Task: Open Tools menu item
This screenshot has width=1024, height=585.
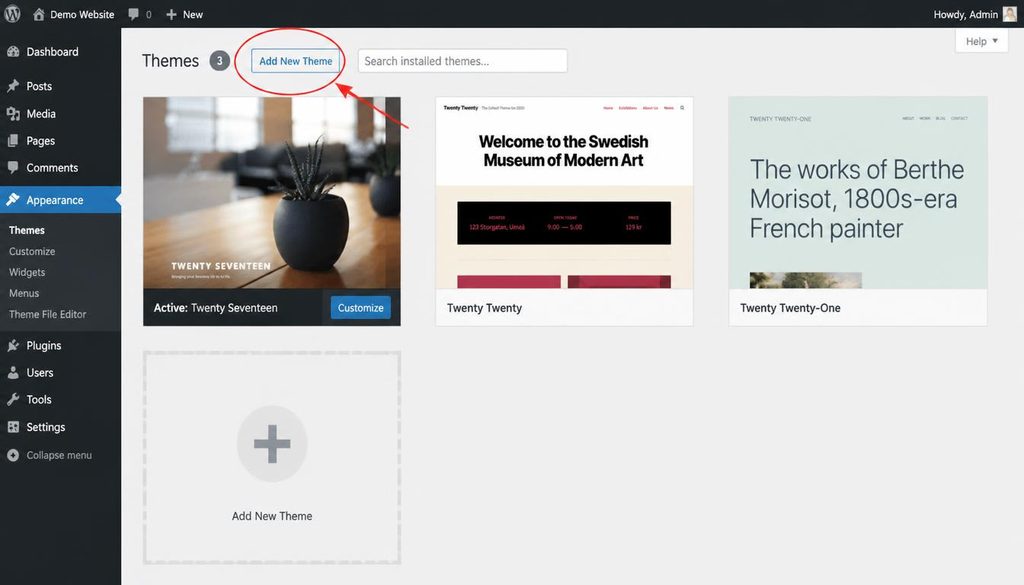Action: (x=60, y=399)
